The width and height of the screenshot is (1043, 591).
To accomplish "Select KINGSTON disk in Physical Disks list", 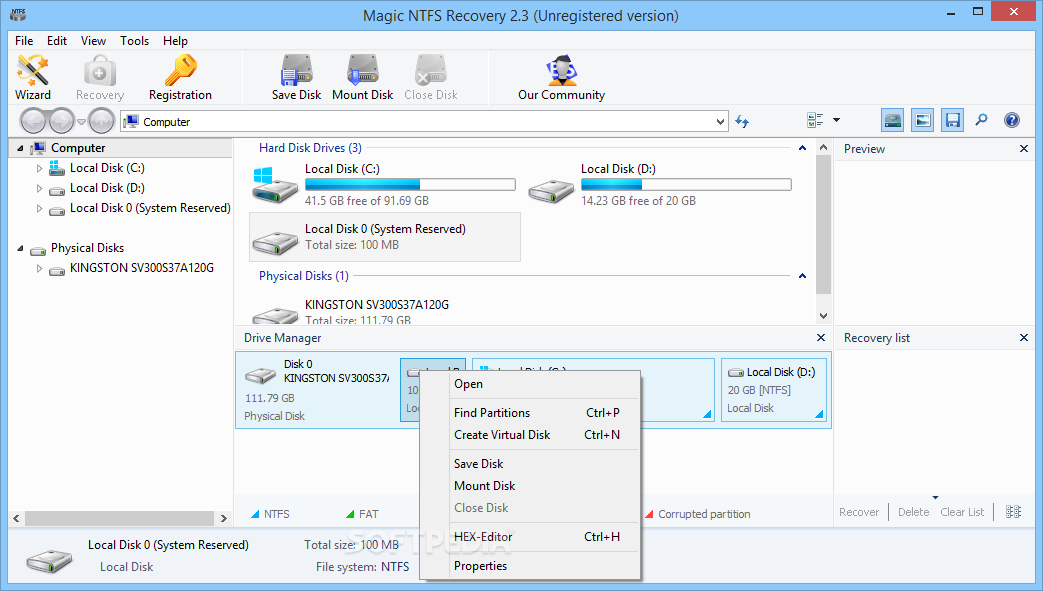I will (376, 311).
